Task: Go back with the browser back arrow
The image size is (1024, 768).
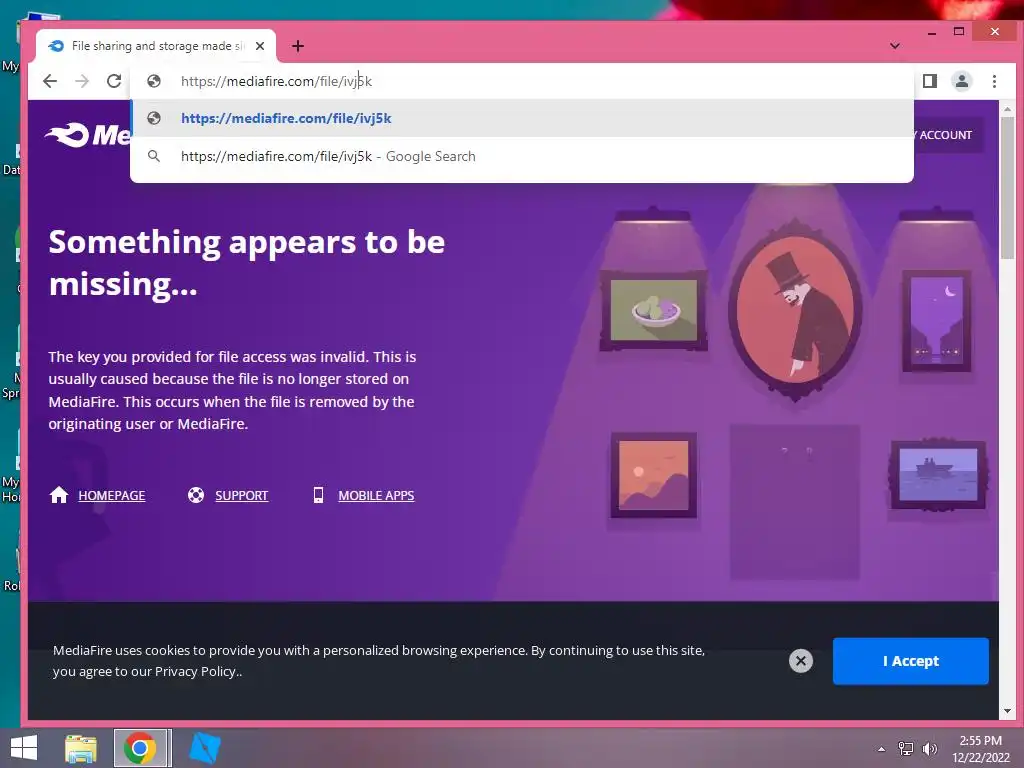Action: point(50,81)
